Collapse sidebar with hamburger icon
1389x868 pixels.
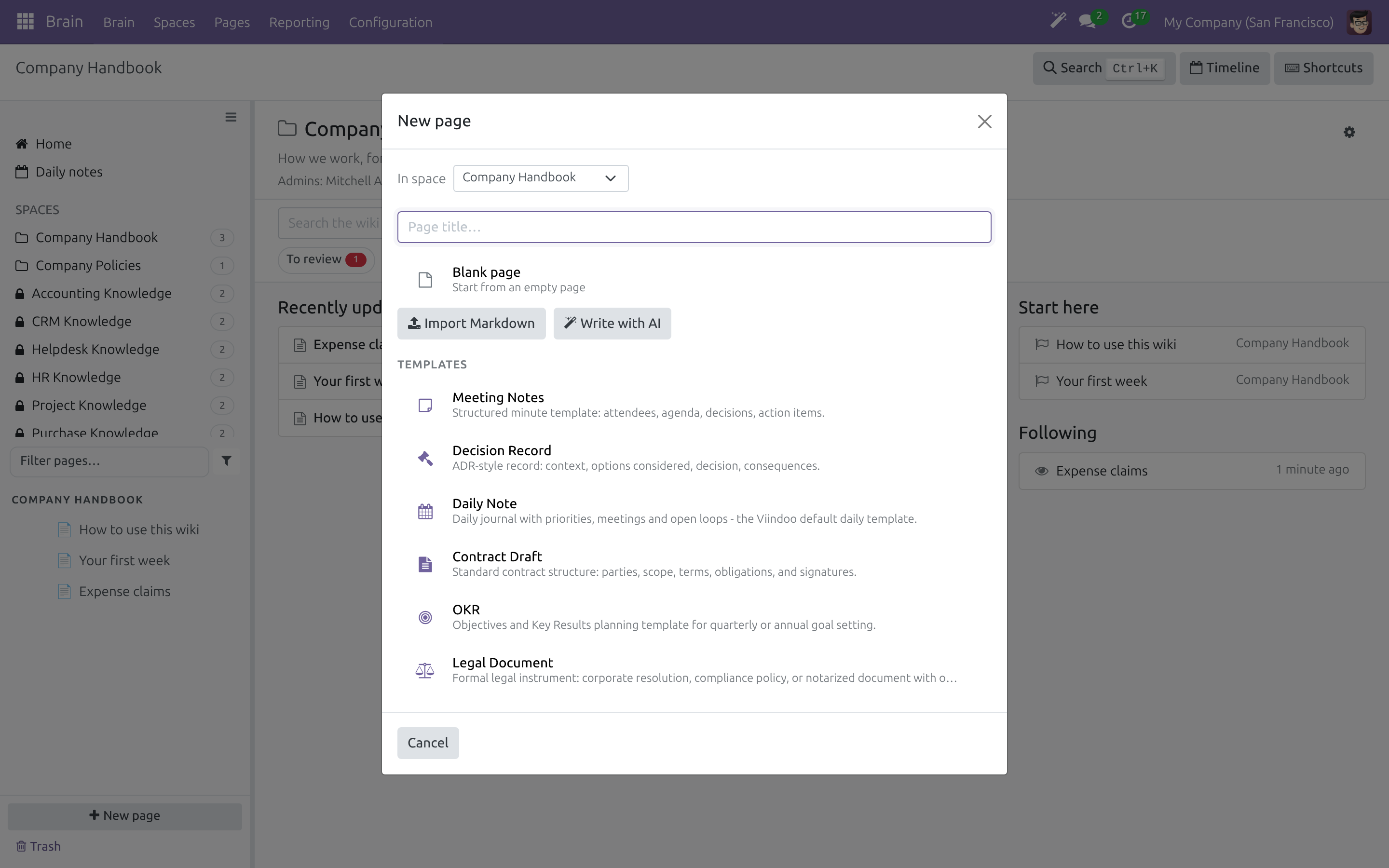coord(231,117)
